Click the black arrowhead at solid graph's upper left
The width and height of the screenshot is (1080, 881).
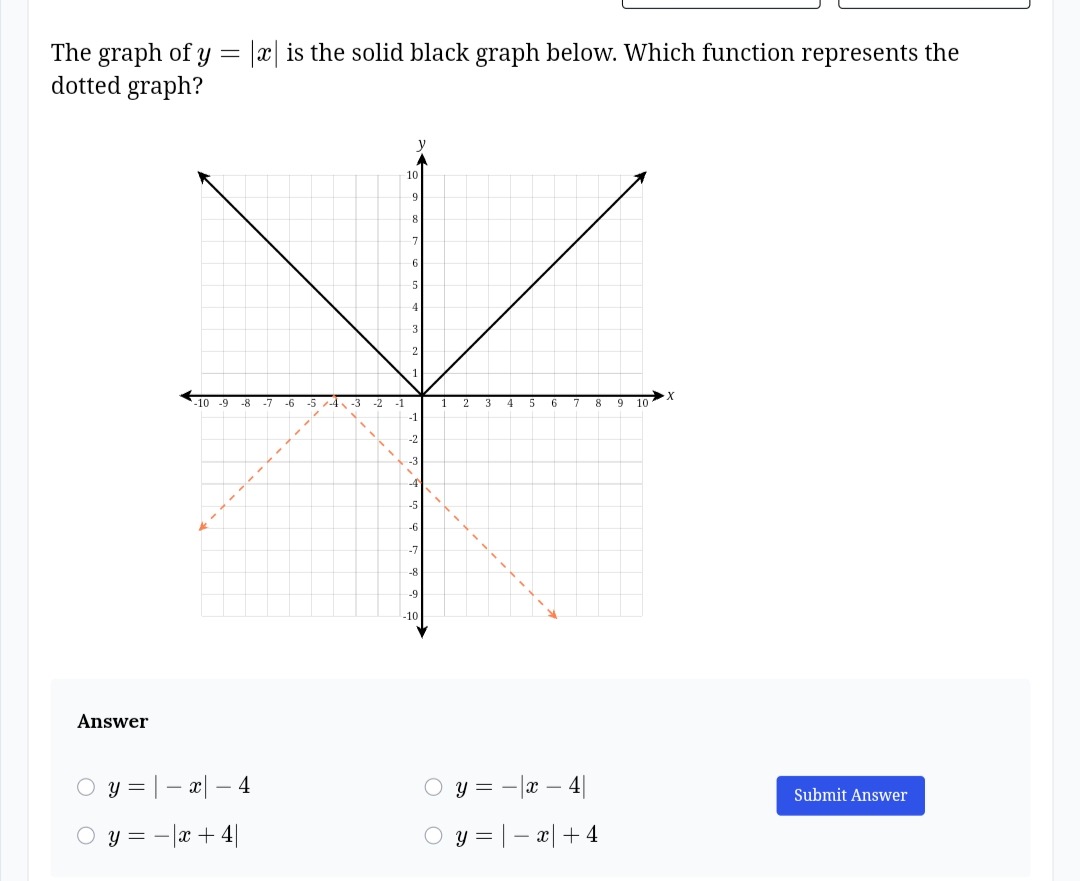[203, 177]
